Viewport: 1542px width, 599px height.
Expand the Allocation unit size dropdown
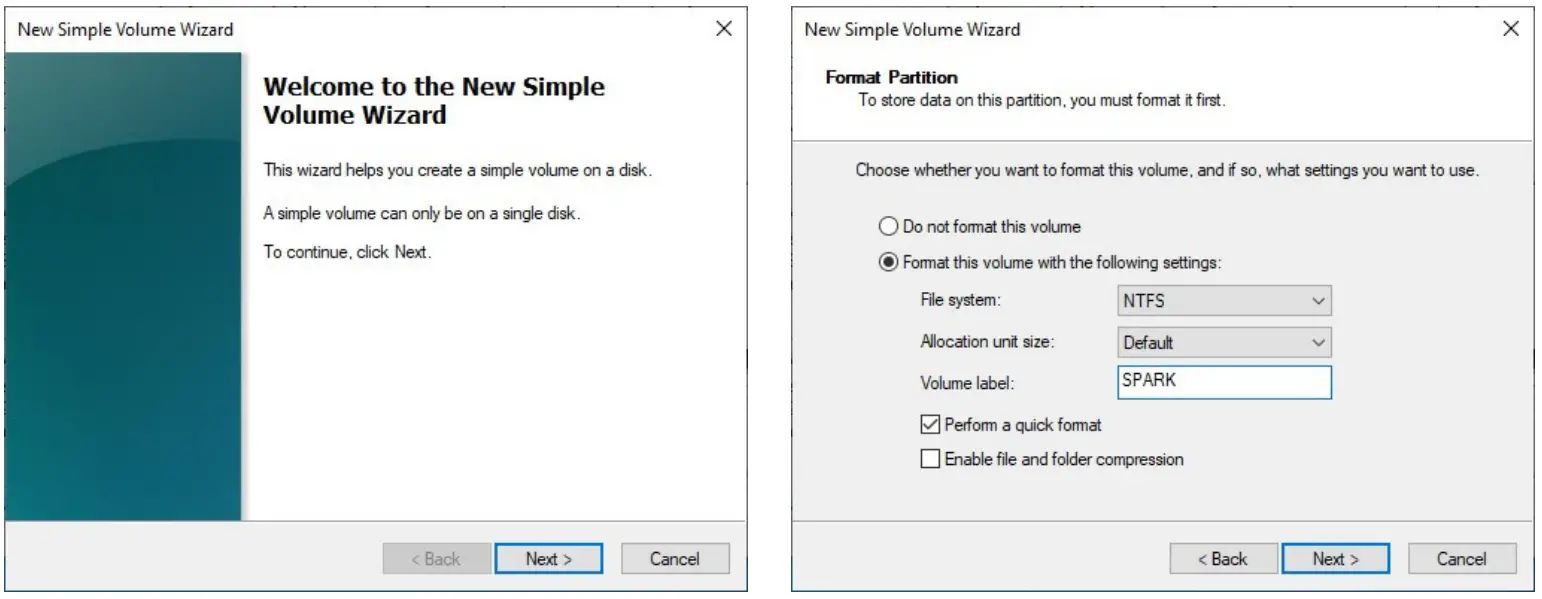[x=1224, y=342]
